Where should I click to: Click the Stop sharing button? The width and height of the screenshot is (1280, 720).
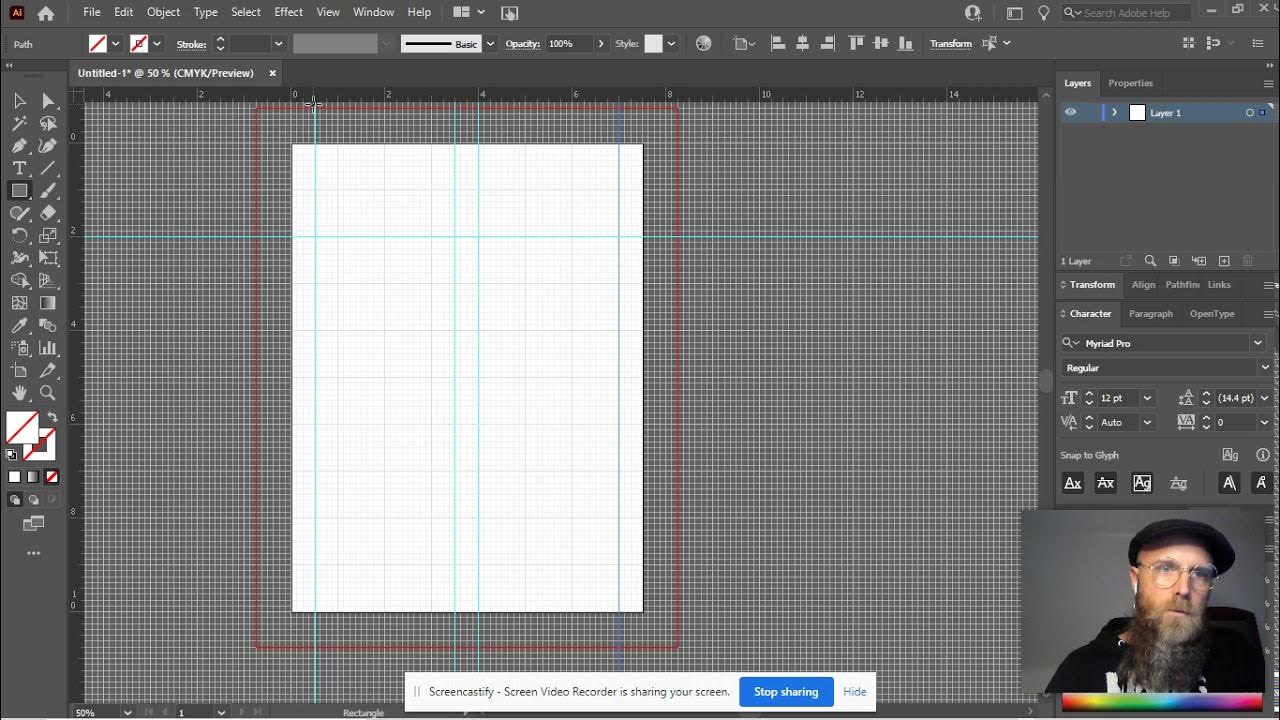click(x=786, y=692)
